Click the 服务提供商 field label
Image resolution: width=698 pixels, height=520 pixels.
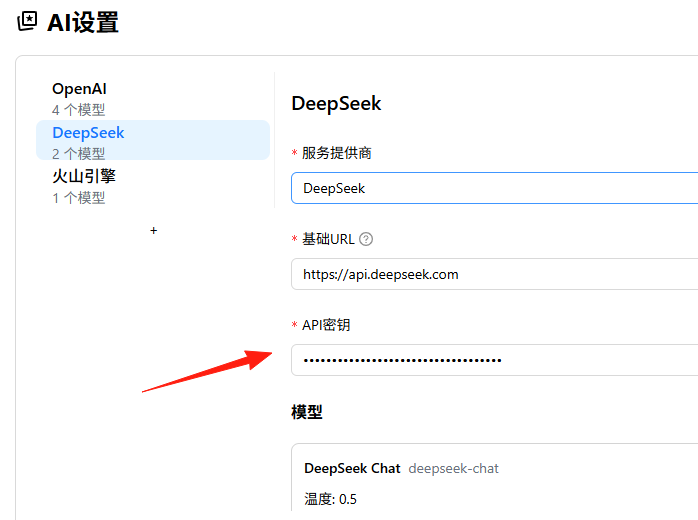(x=337, y=153)
